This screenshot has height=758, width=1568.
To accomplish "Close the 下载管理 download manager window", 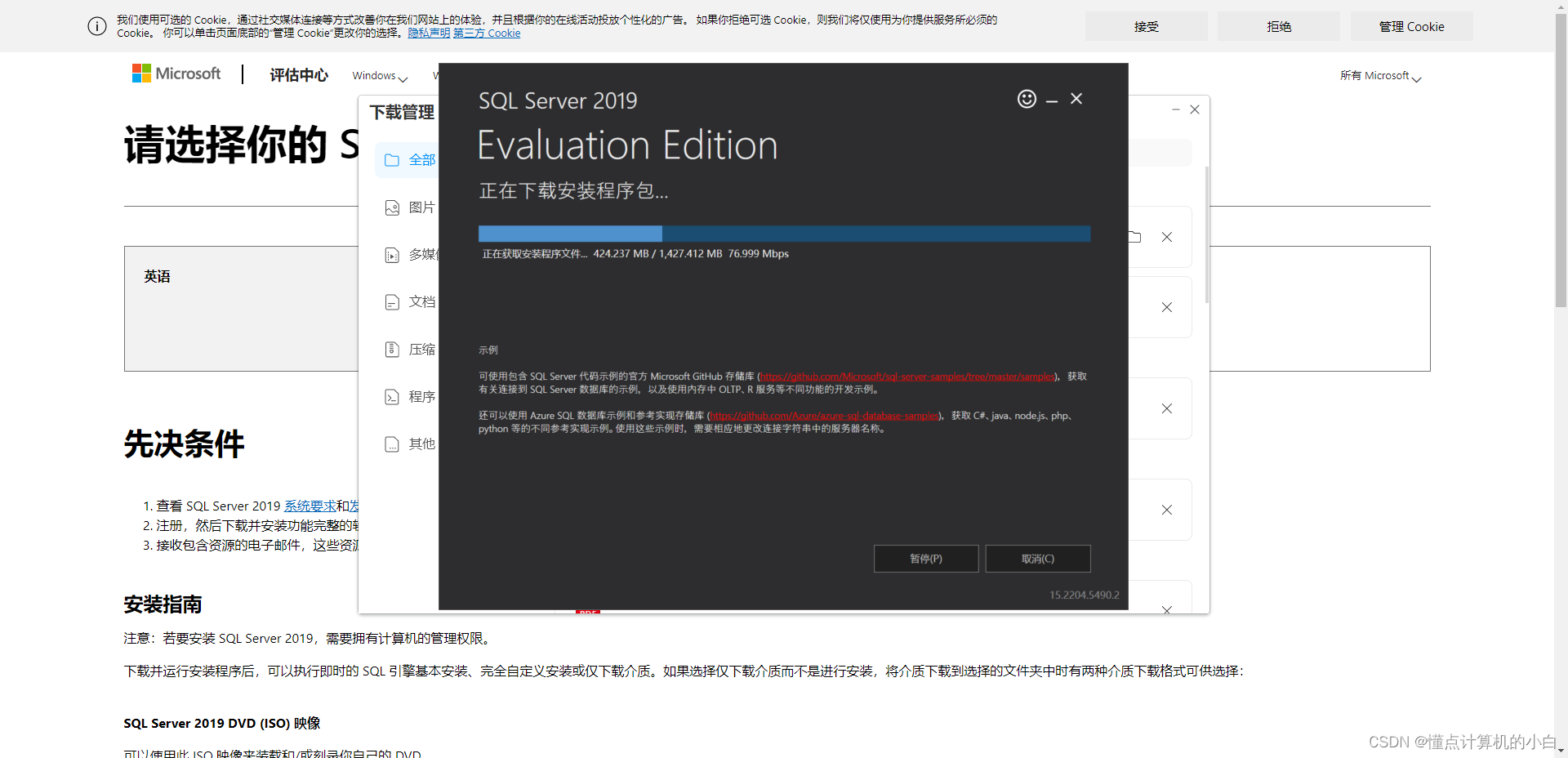I will tap(1195, 109).
